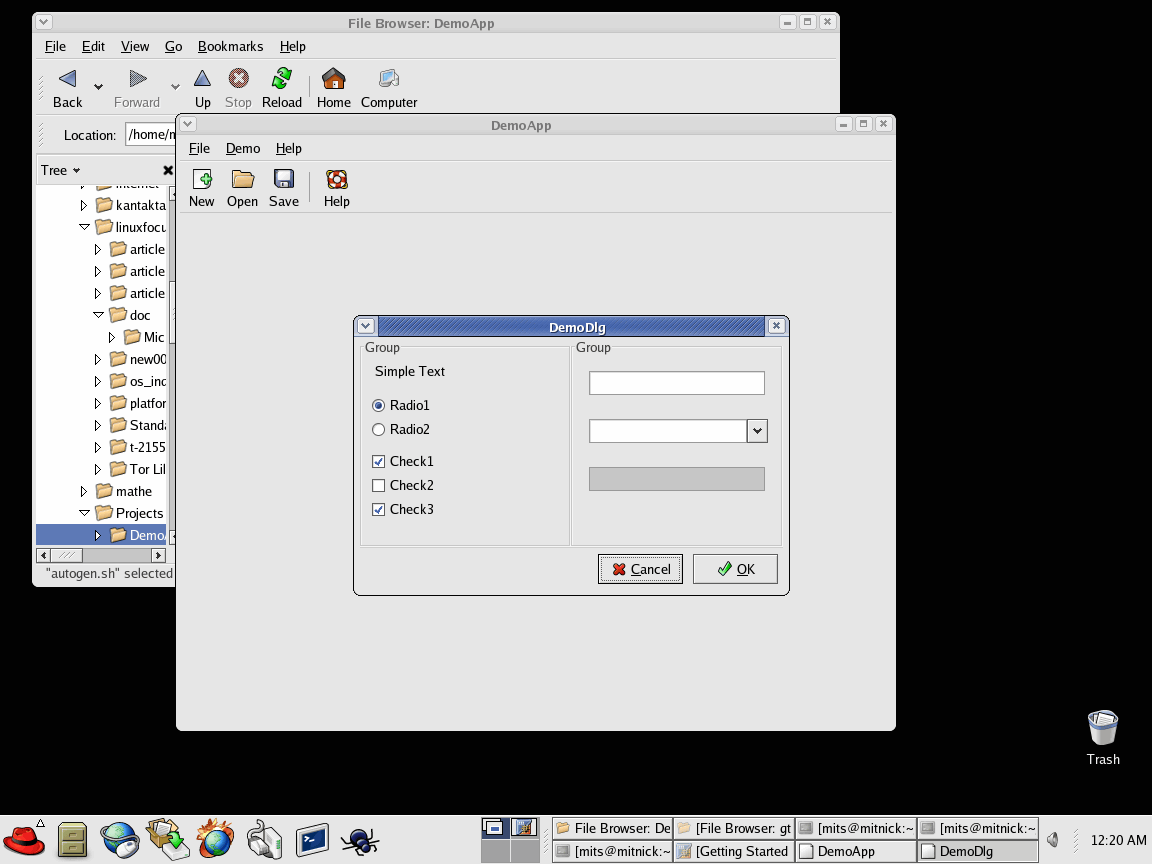
Task: Go to Home in File Browser
Action: [334, 80]
